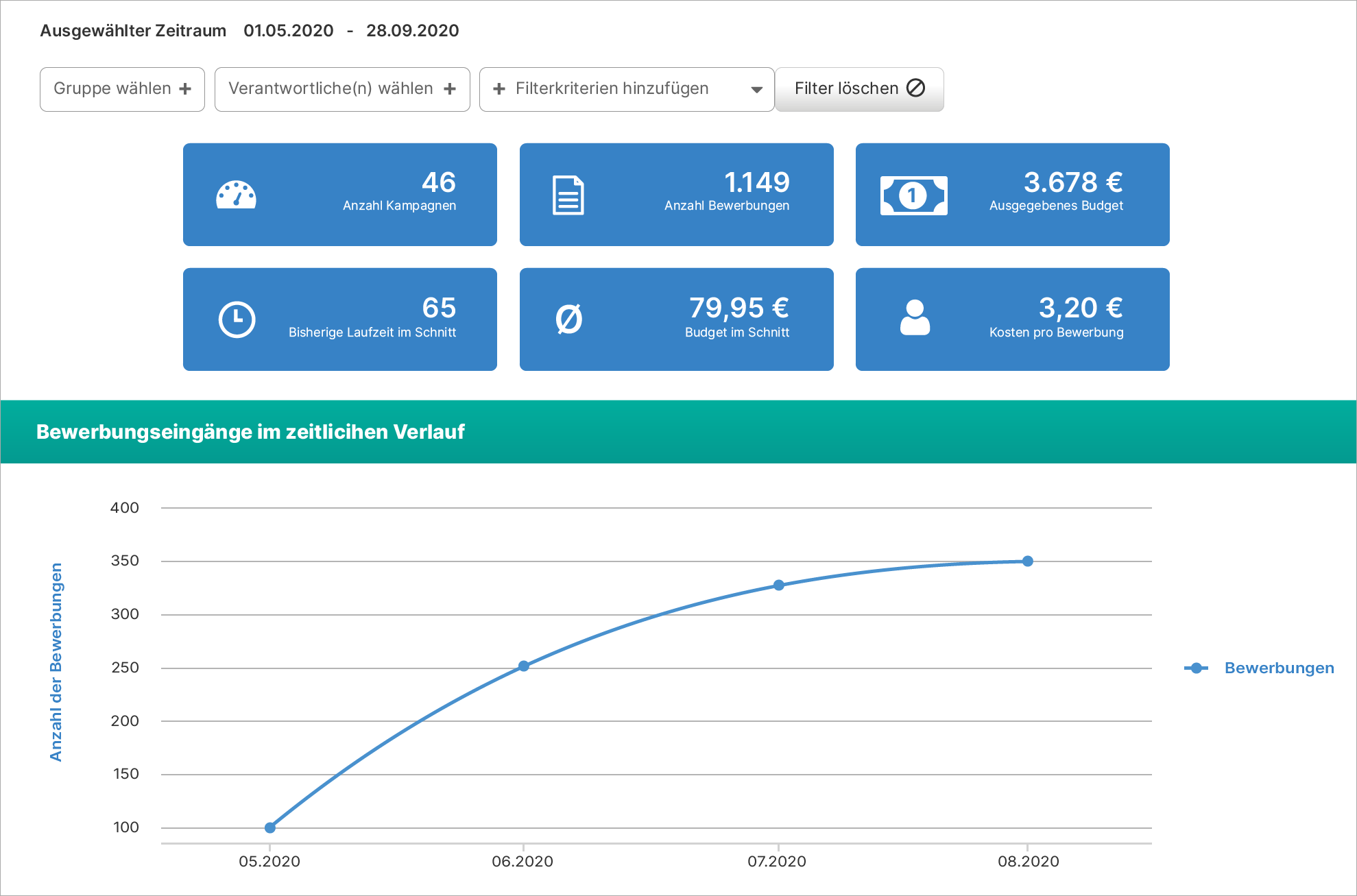Click the document icon in Anzahl Bewerbungen card
Image resolution: width=1357 pixels, height=896 pixels.
[x=568, y=195]
